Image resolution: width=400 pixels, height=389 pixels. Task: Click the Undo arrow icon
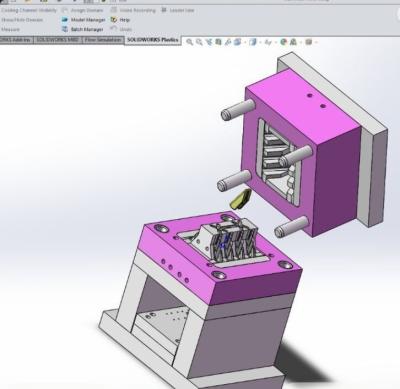pyautogui.click(x=114, y=29)
